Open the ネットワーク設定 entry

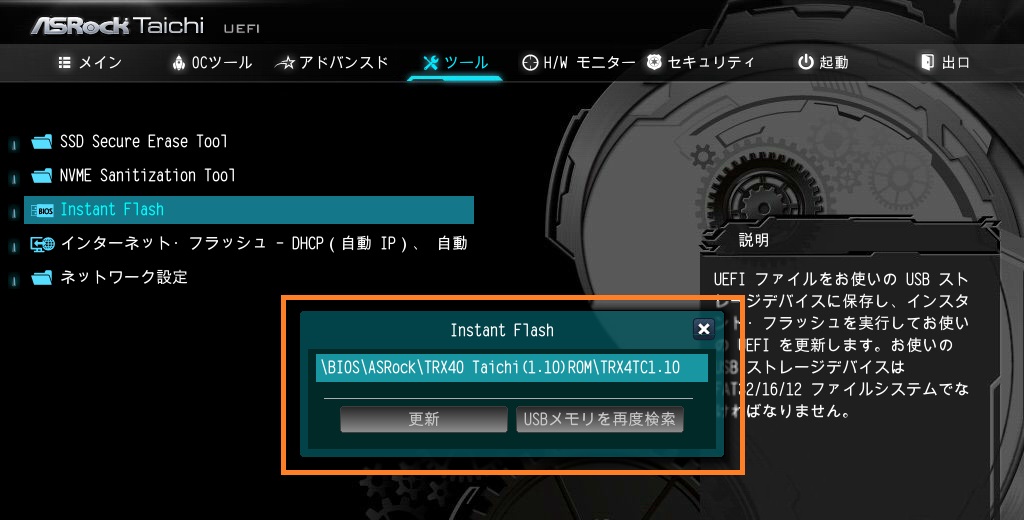tap(249, 278)
